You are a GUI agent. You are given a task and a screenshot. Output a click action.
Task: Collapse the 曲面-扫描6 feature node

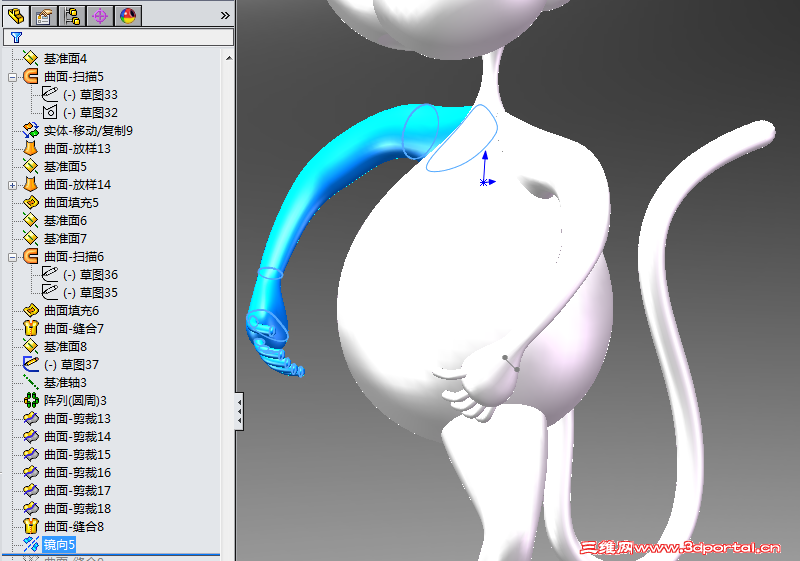click(x=12, y=258)
